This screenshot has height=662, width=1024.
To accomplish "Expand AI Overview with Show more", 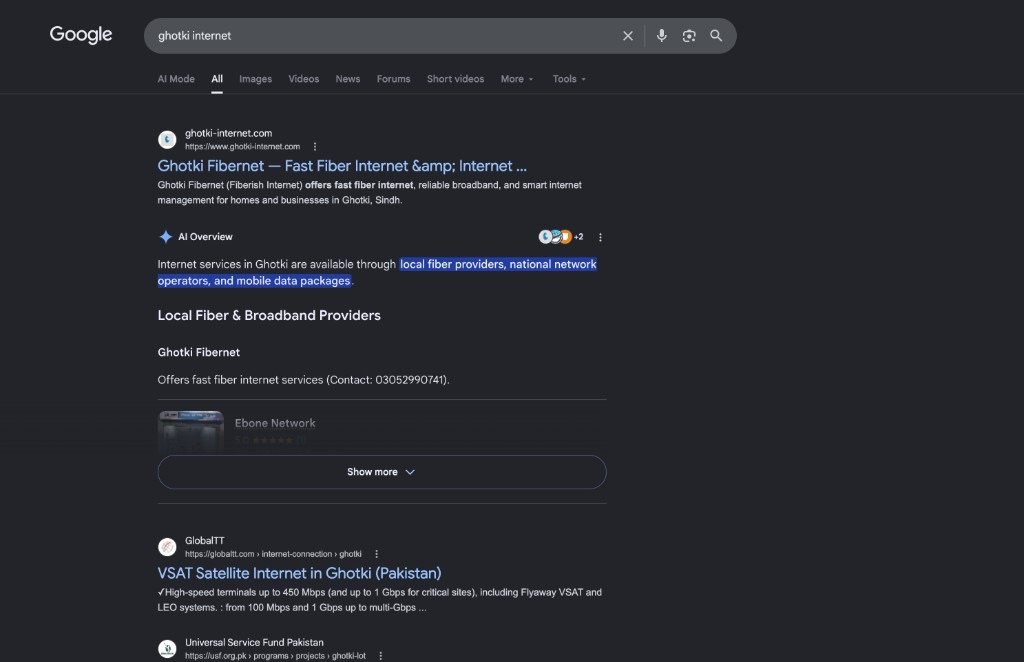I will click(x=382, y=472).
